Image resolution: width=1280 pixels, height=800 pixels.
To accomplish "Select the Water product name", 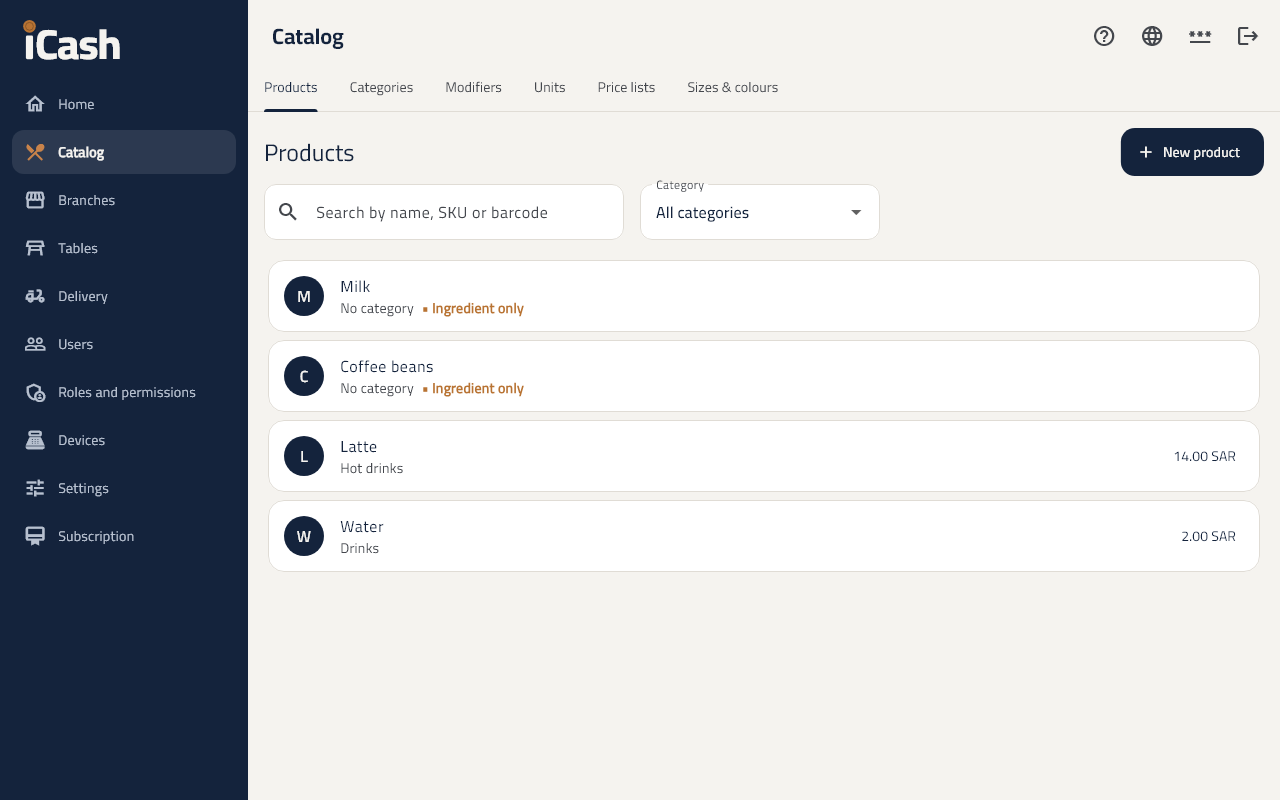I will (362, 527).
